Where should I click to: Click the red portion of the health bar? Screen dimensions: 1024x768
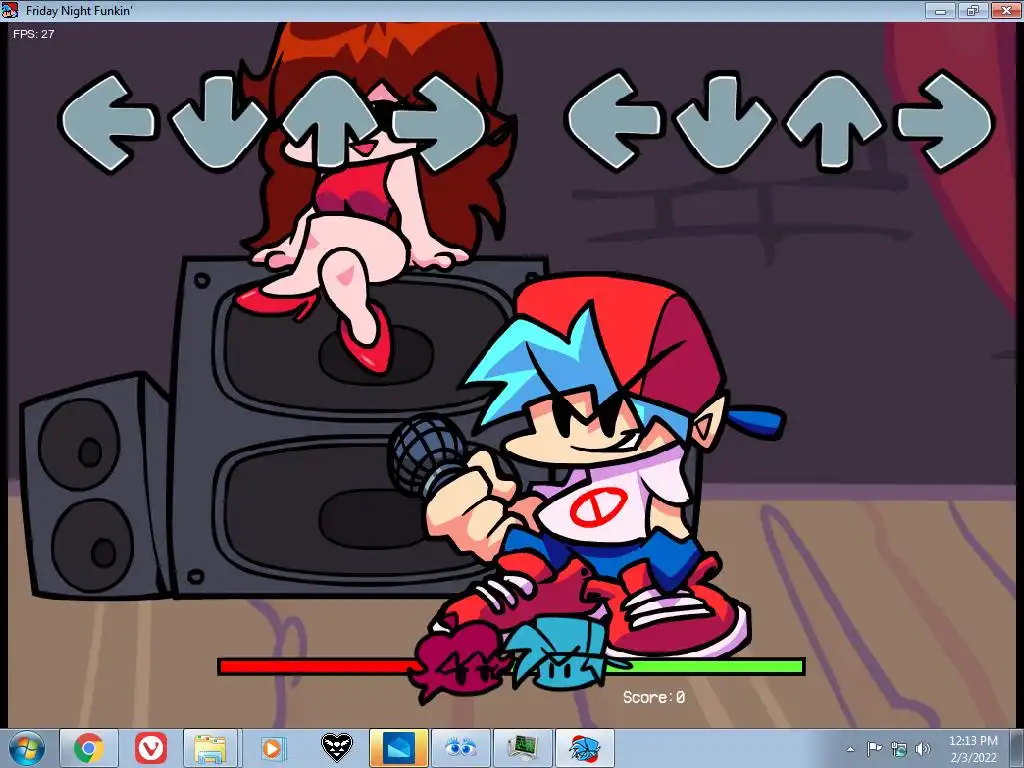[317, 667]
